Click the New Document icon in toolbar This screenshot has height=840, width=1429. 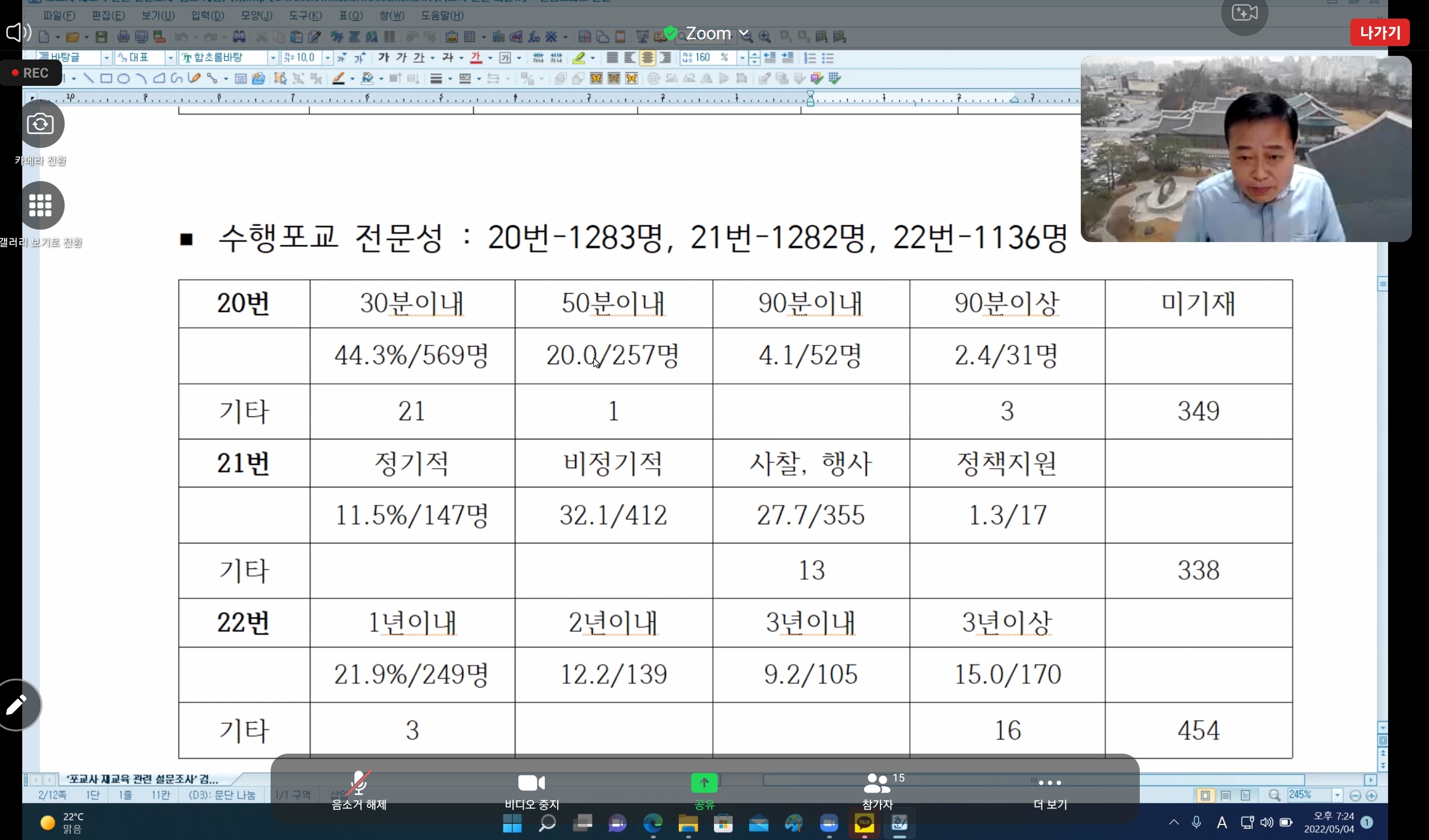click(44, 37)
